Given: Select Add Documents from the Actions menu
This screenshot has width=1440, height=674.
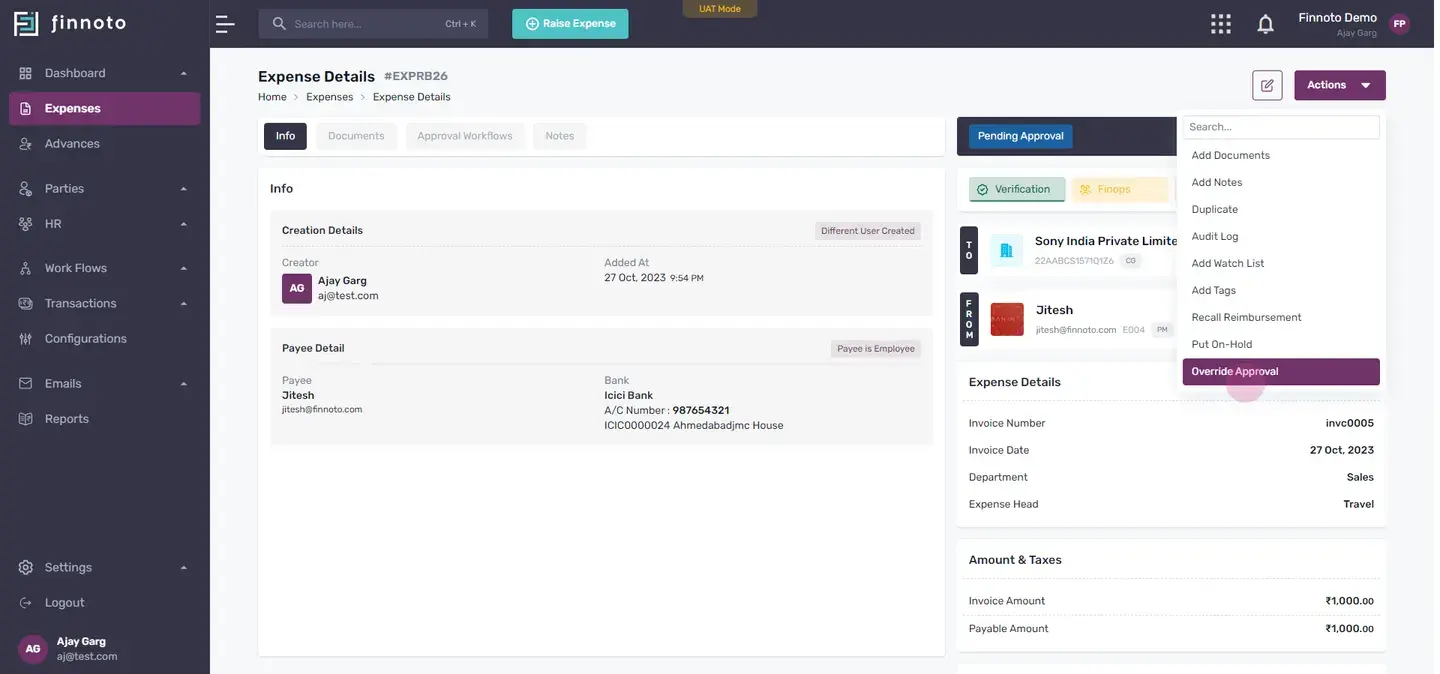Looking at the screenshot, I should point(1281,156).
